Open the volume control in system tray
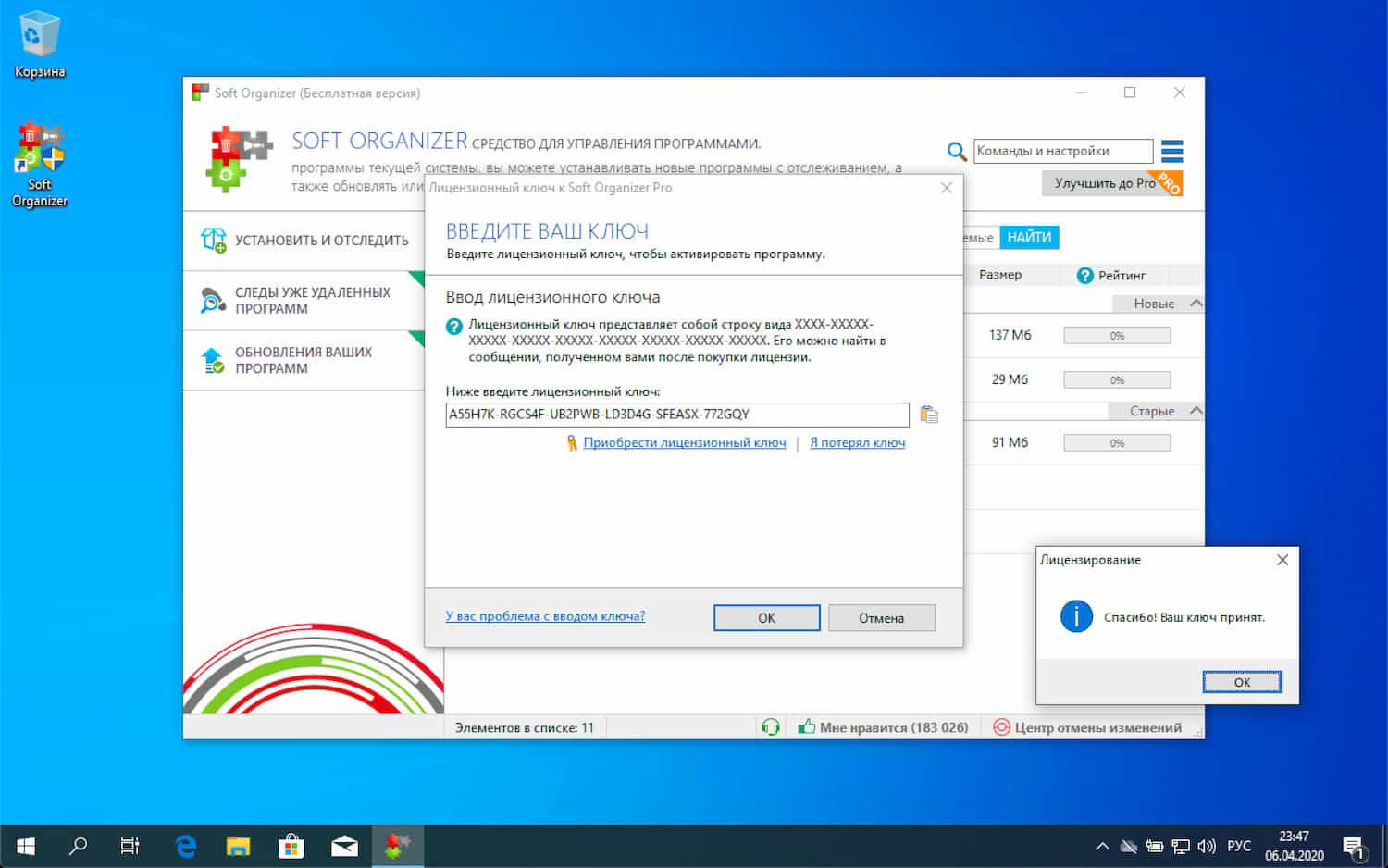This screenshot has width=1388, height=868. pyautogui.click(x=1206, y=846)
